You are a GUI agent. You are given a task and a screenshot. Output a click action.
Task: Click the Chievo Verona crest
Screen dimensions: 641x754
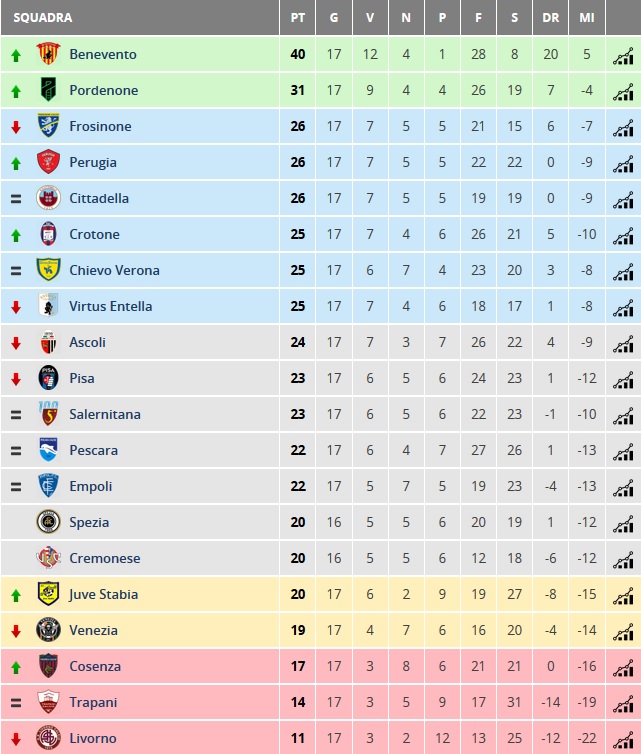point(49,269)
